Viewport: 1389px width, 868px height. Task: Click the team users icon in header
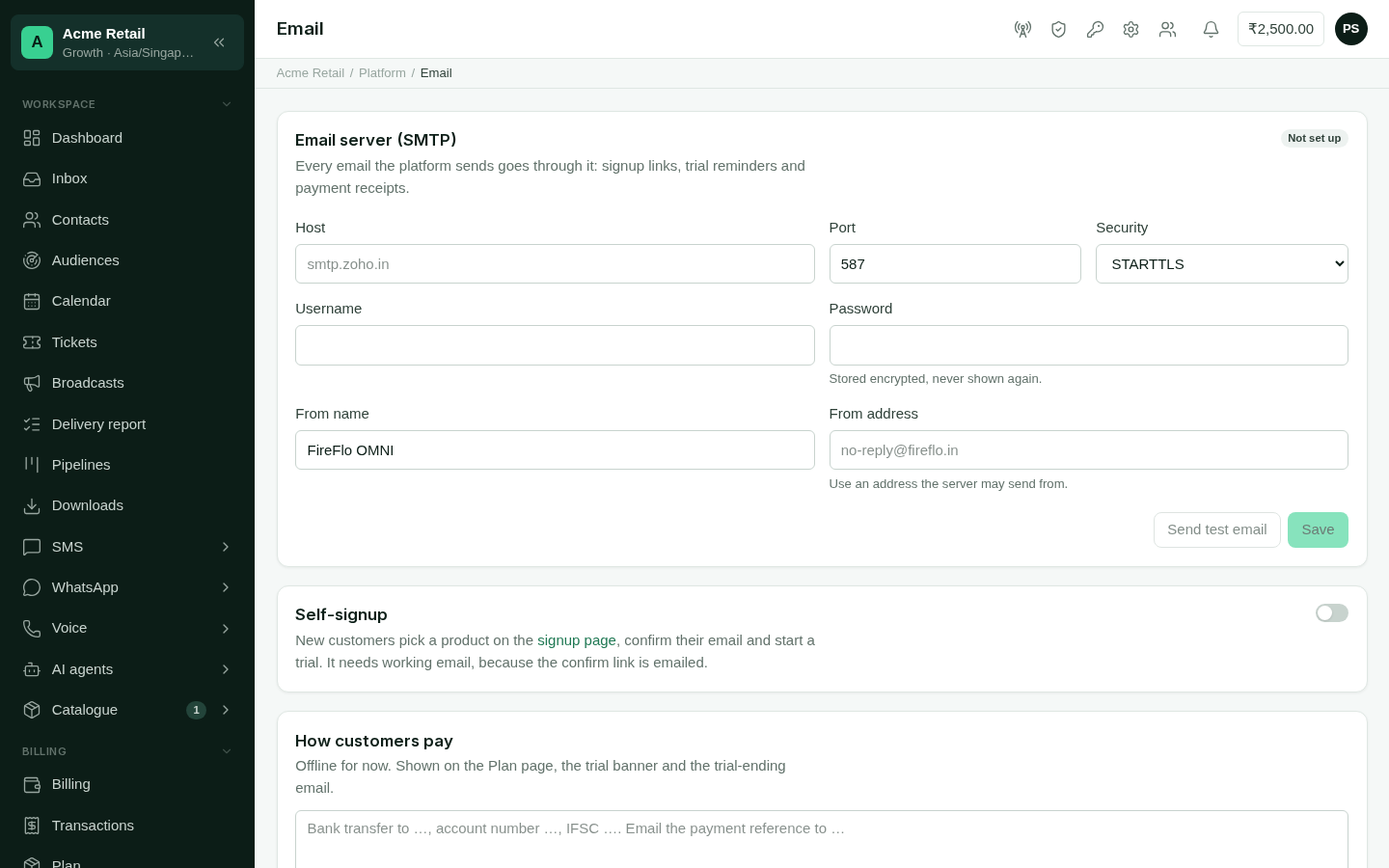[1167, 29]
